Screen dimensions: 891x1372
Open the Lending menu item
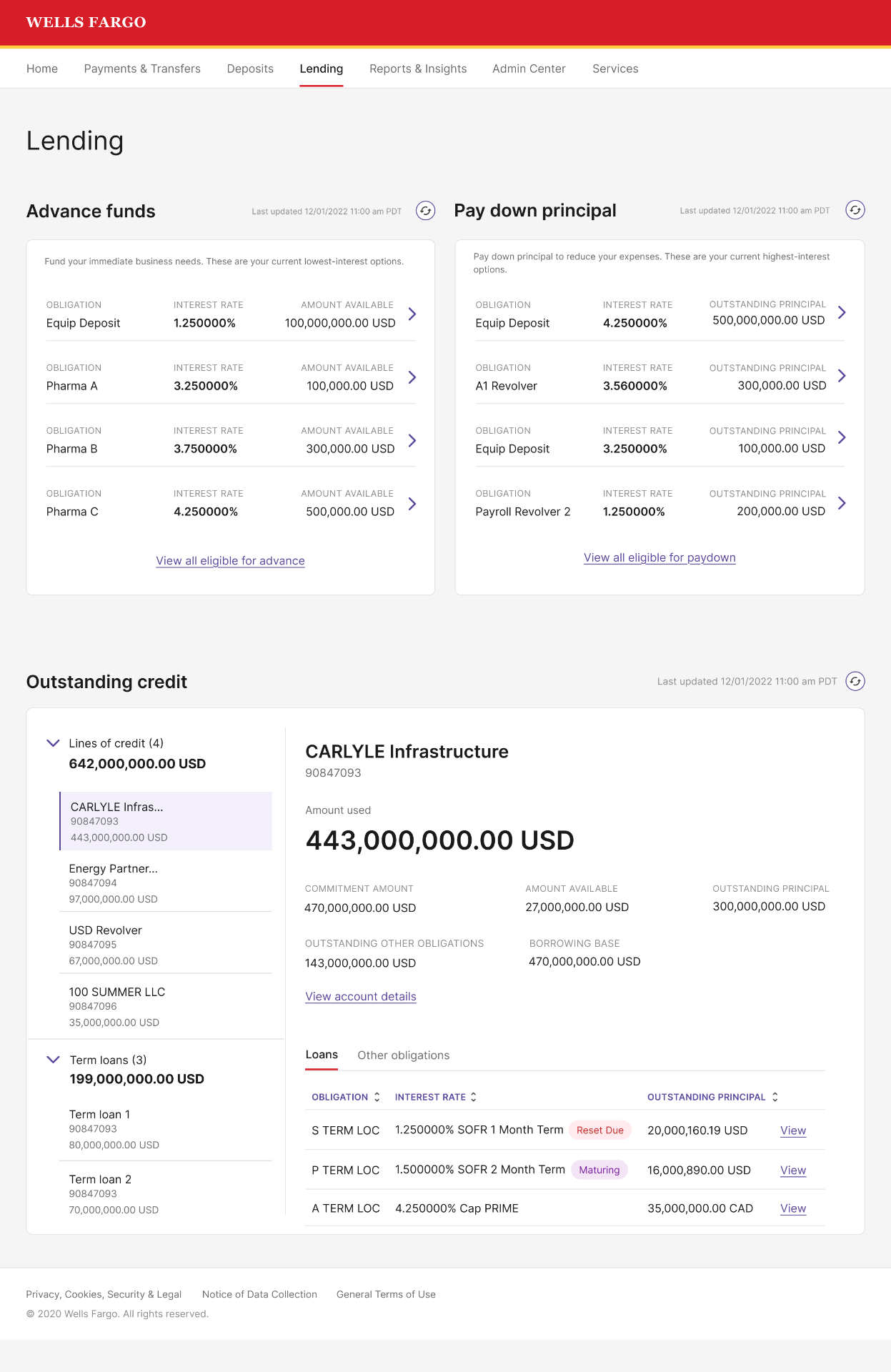click(x=322, y=69)
